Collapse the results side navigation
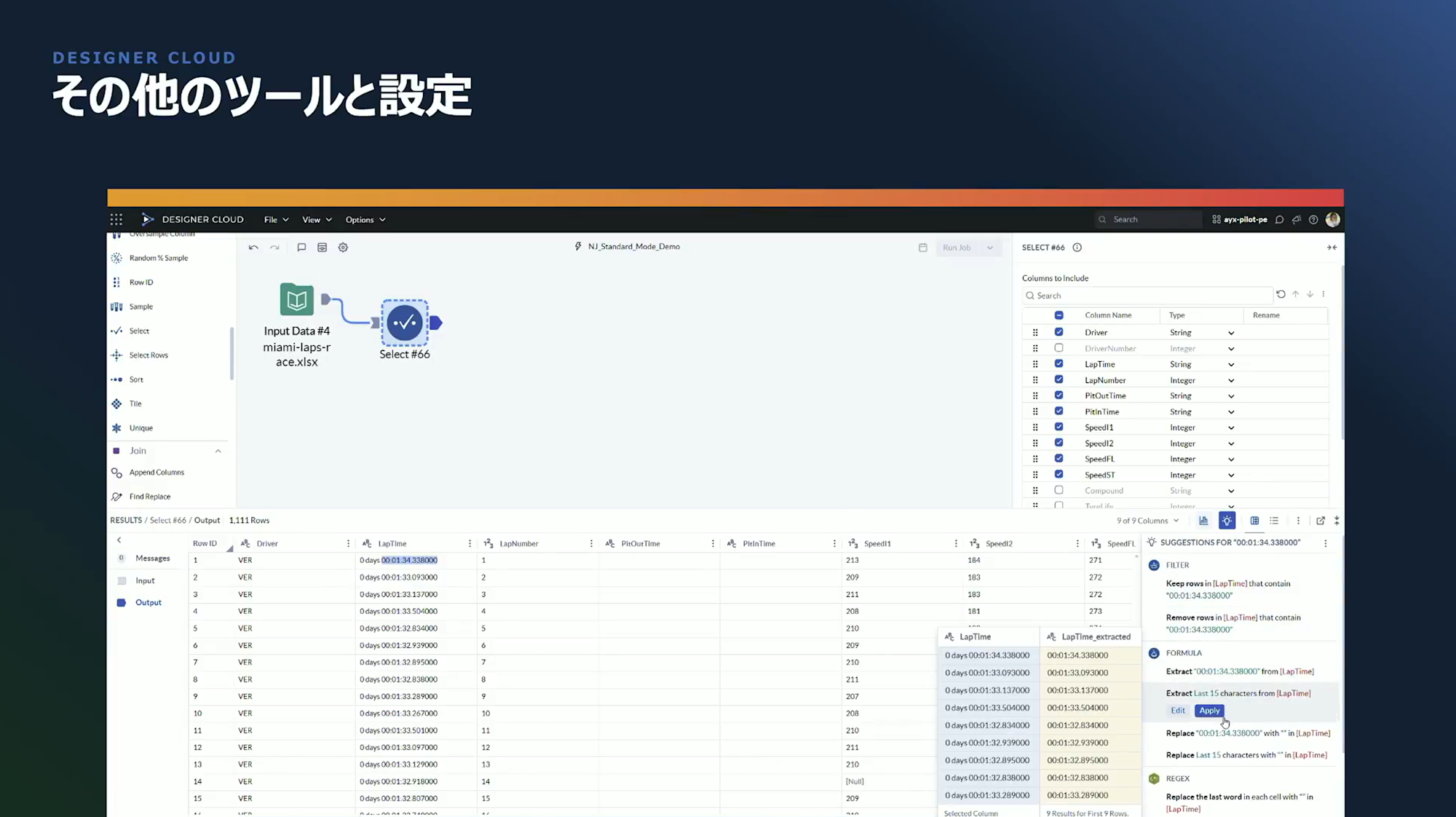Viewport: 1456px width, 817px height. click(x=119, y=540)
